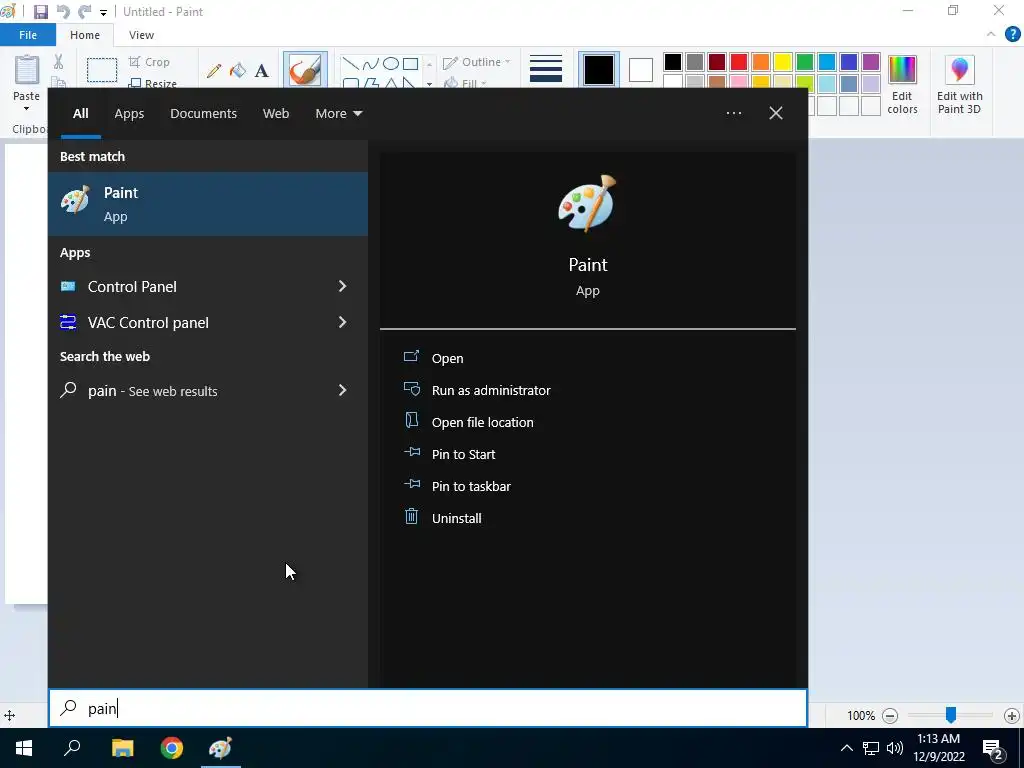Click the large Paint palette icon
The height and width of the screenshot is (768, 1024).
point(587,203)
